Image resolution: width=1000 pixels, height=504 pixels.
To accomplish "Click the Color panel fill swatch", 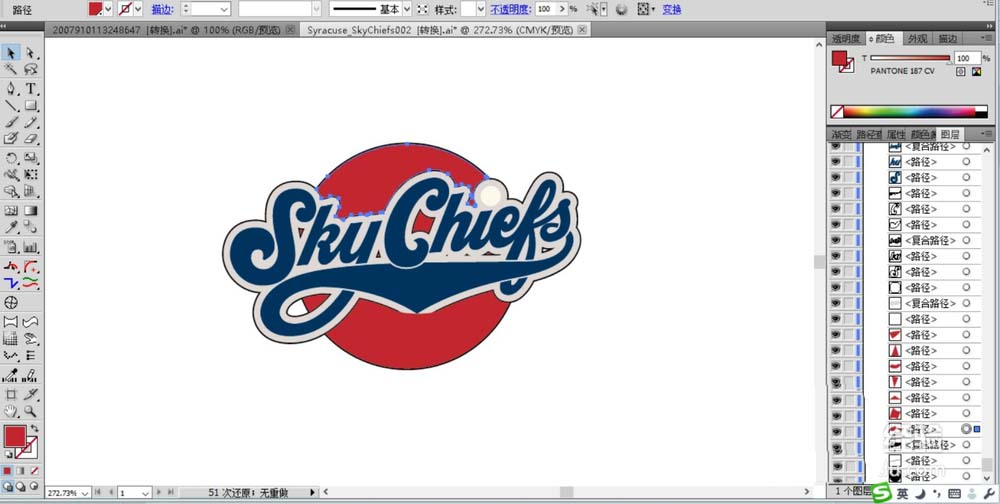I will point(840,59).
